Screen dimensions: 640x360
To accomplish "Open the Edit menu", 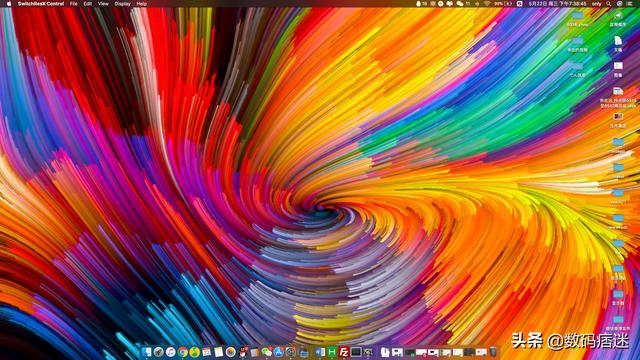I will [88, 4].
